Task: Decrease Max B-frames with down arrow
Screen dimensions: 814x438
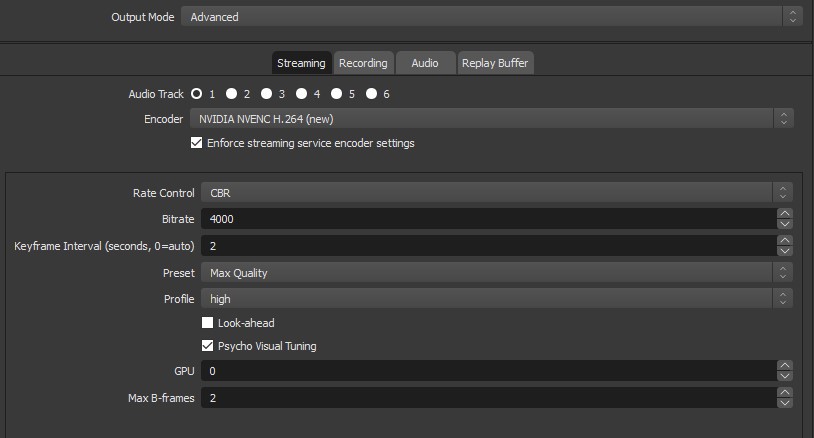Action: (784, 403)
